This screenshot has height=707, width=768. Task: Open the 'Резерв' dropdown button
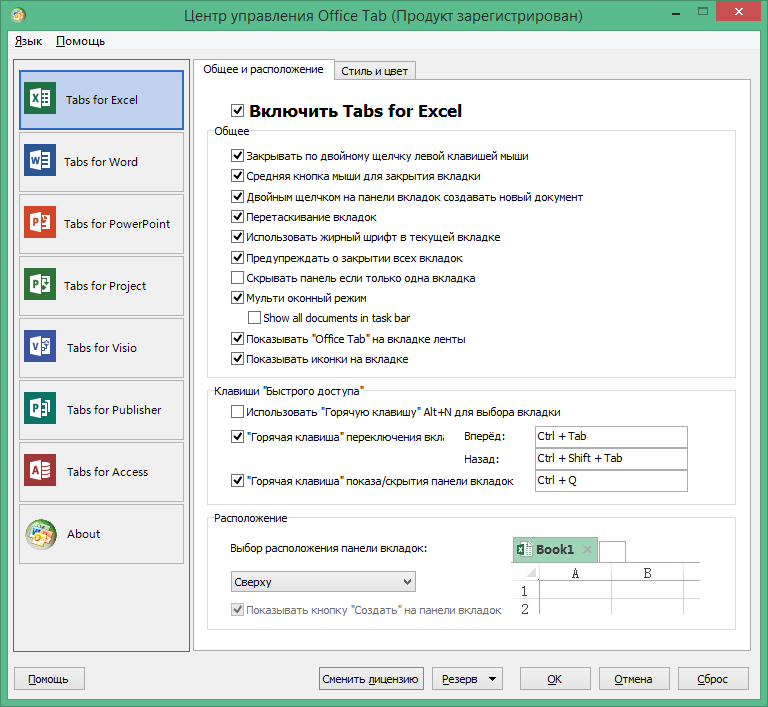tap(467, 679)
